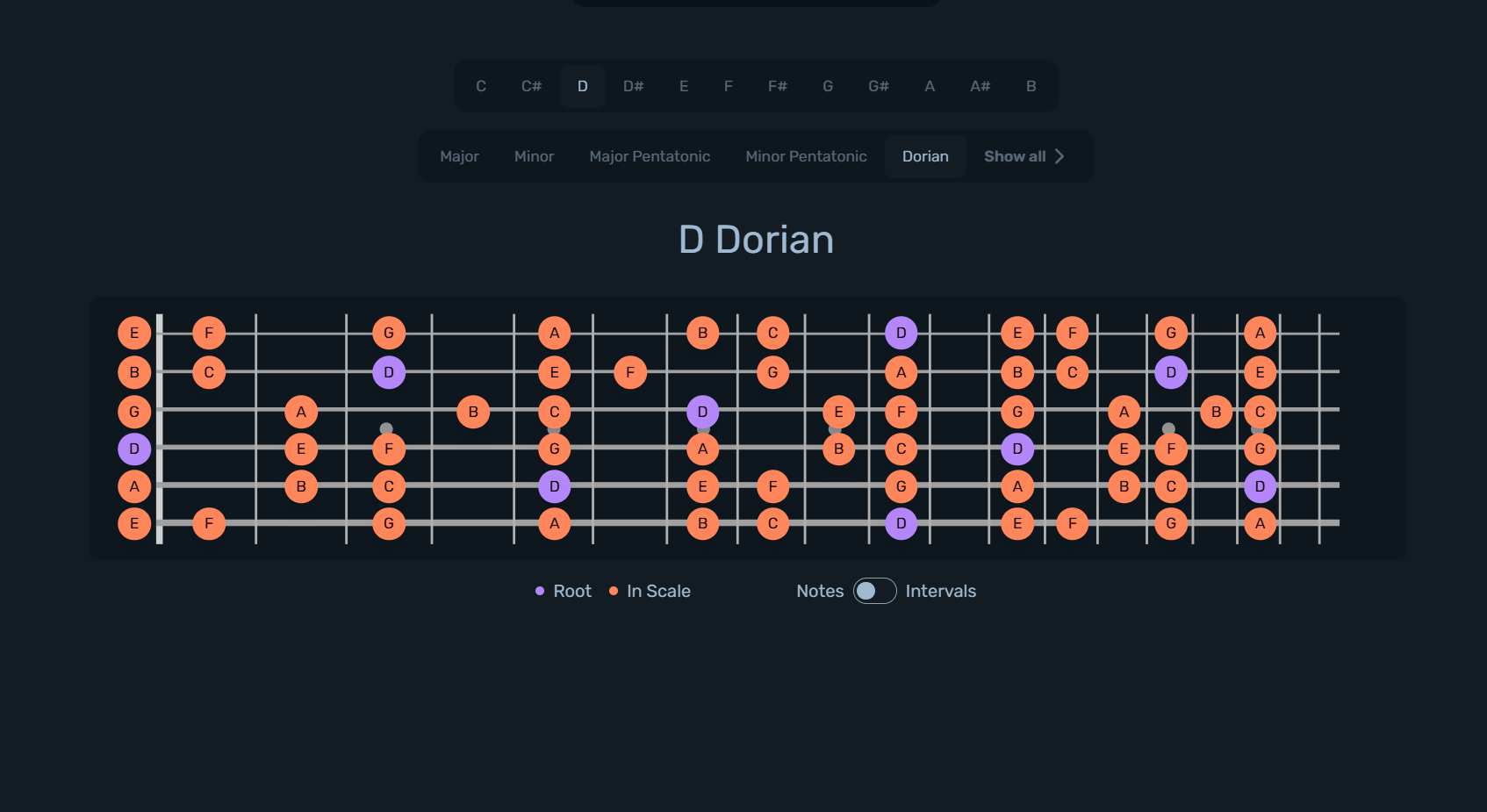Select the Major scale tab
1487x812 pixels.
(x=459, y=156)
